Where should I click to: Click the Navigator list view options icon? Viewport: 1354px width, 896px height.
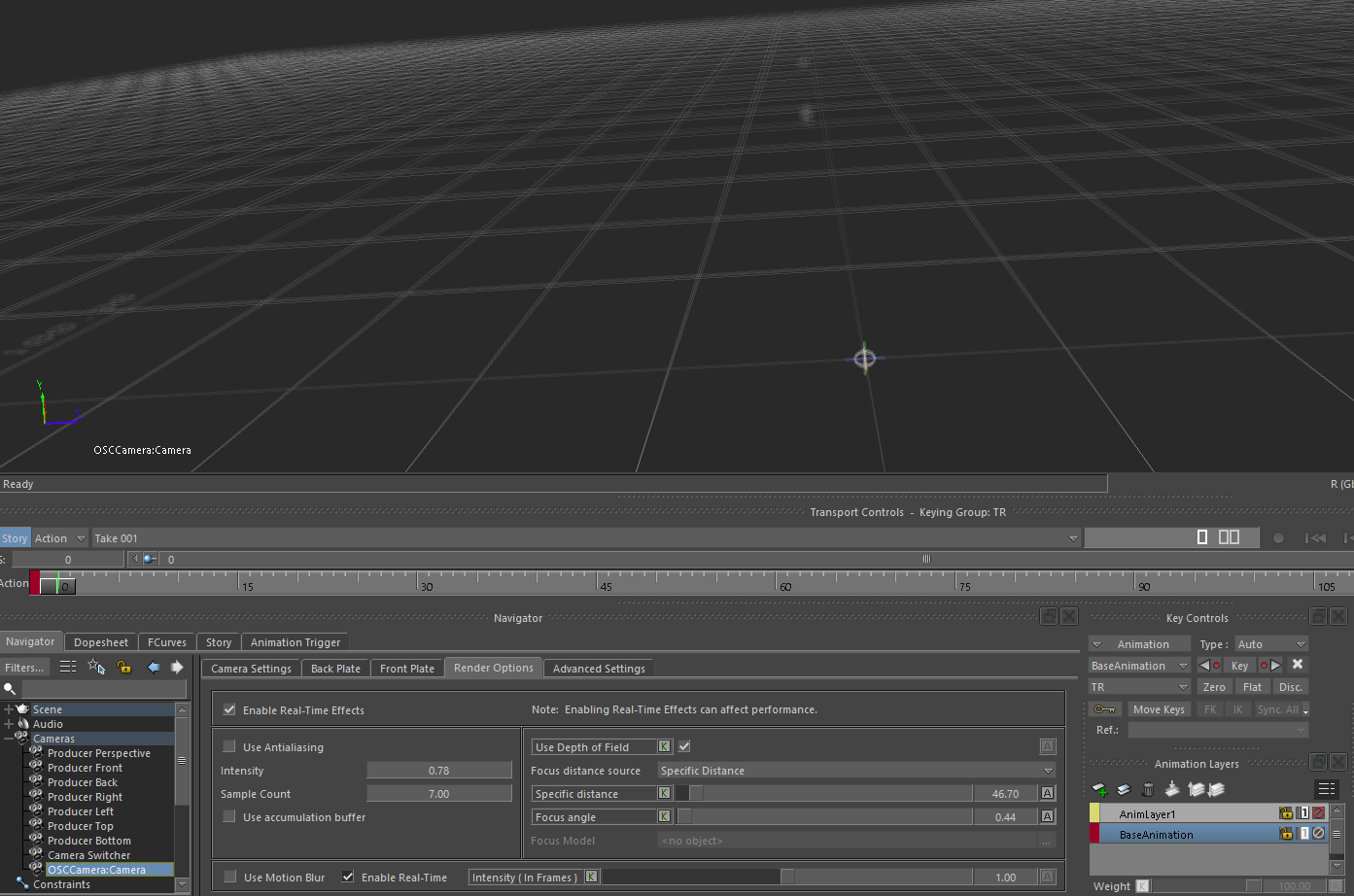[68, 667]
